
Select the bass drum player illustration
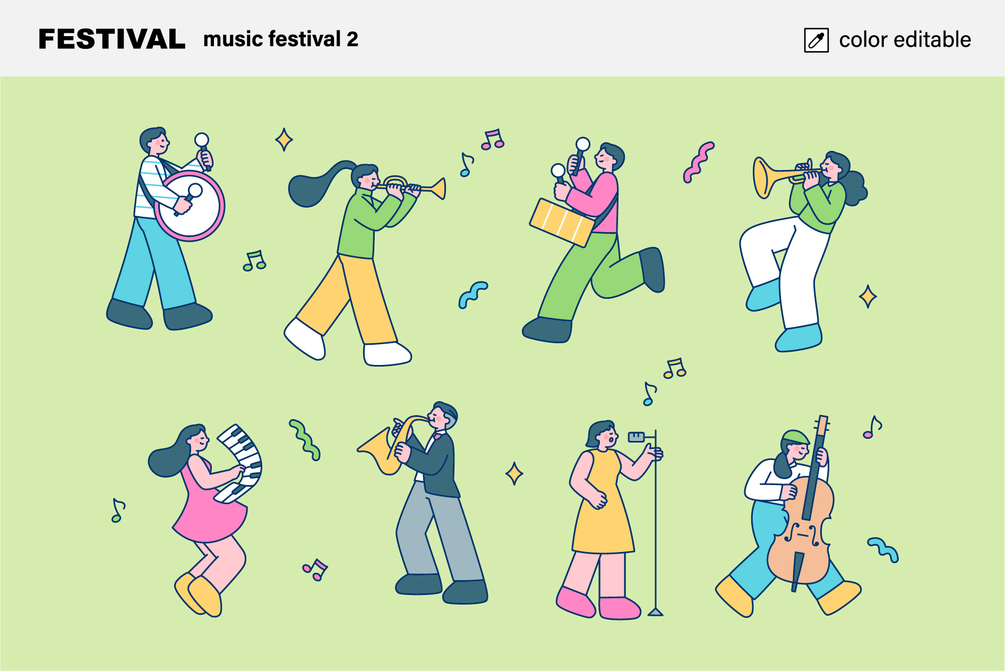(165, 228)
